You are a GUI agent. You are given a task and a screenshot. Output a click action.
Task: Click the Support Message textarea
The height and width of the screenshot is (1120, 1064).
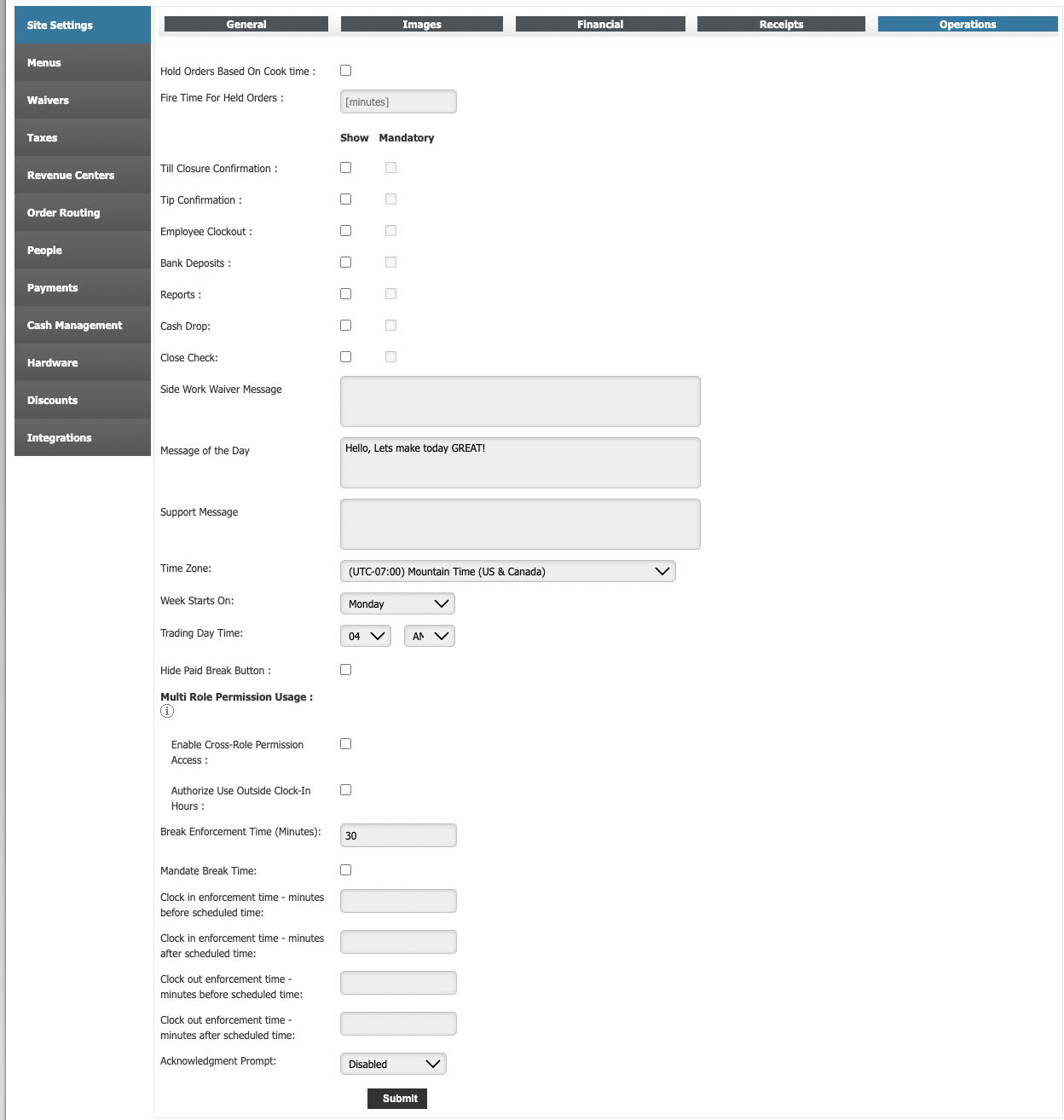click(x=520, y=524)
